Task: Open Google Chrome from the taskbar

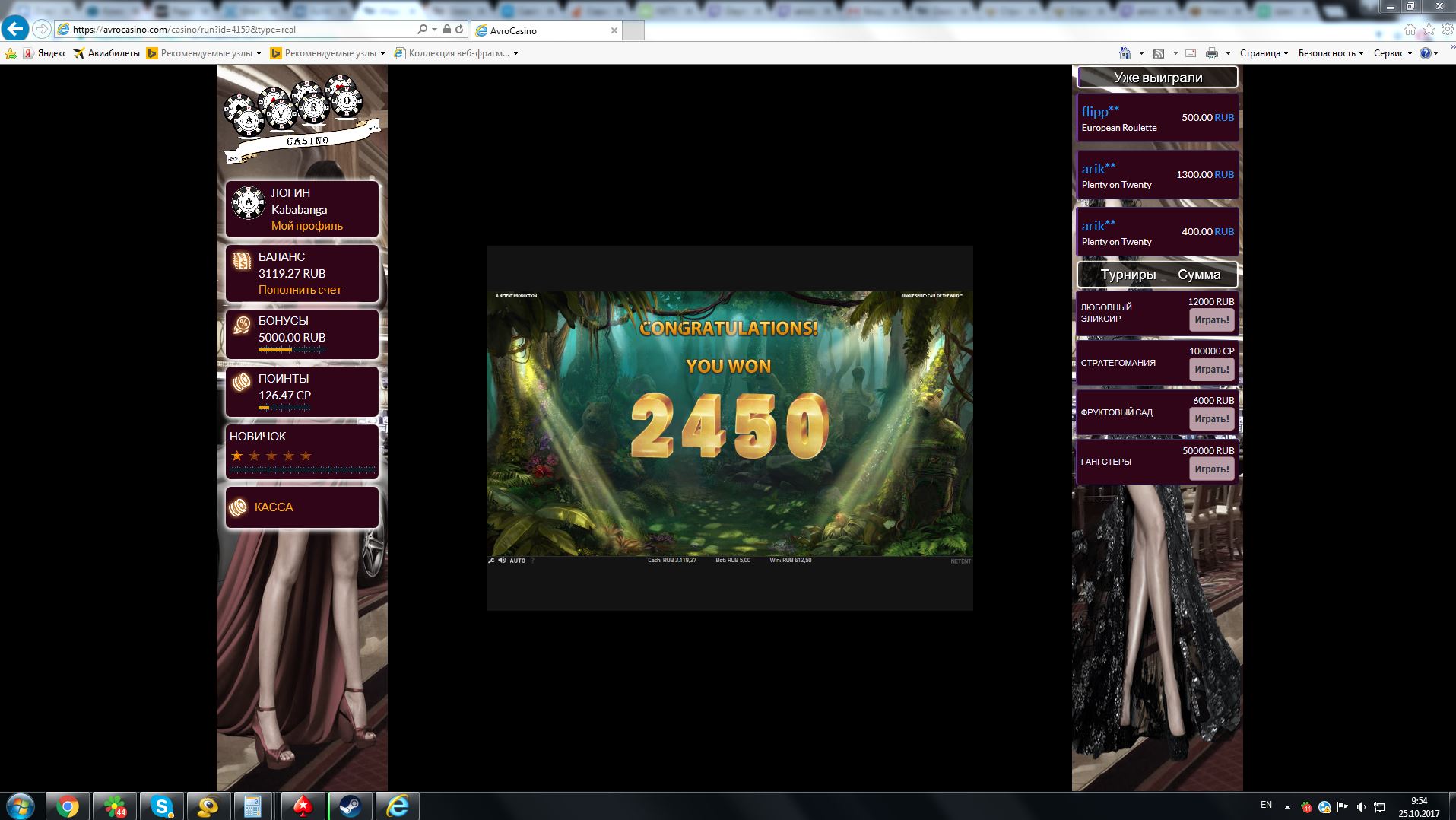Action: pyautogui.click(x=67, y=806)
